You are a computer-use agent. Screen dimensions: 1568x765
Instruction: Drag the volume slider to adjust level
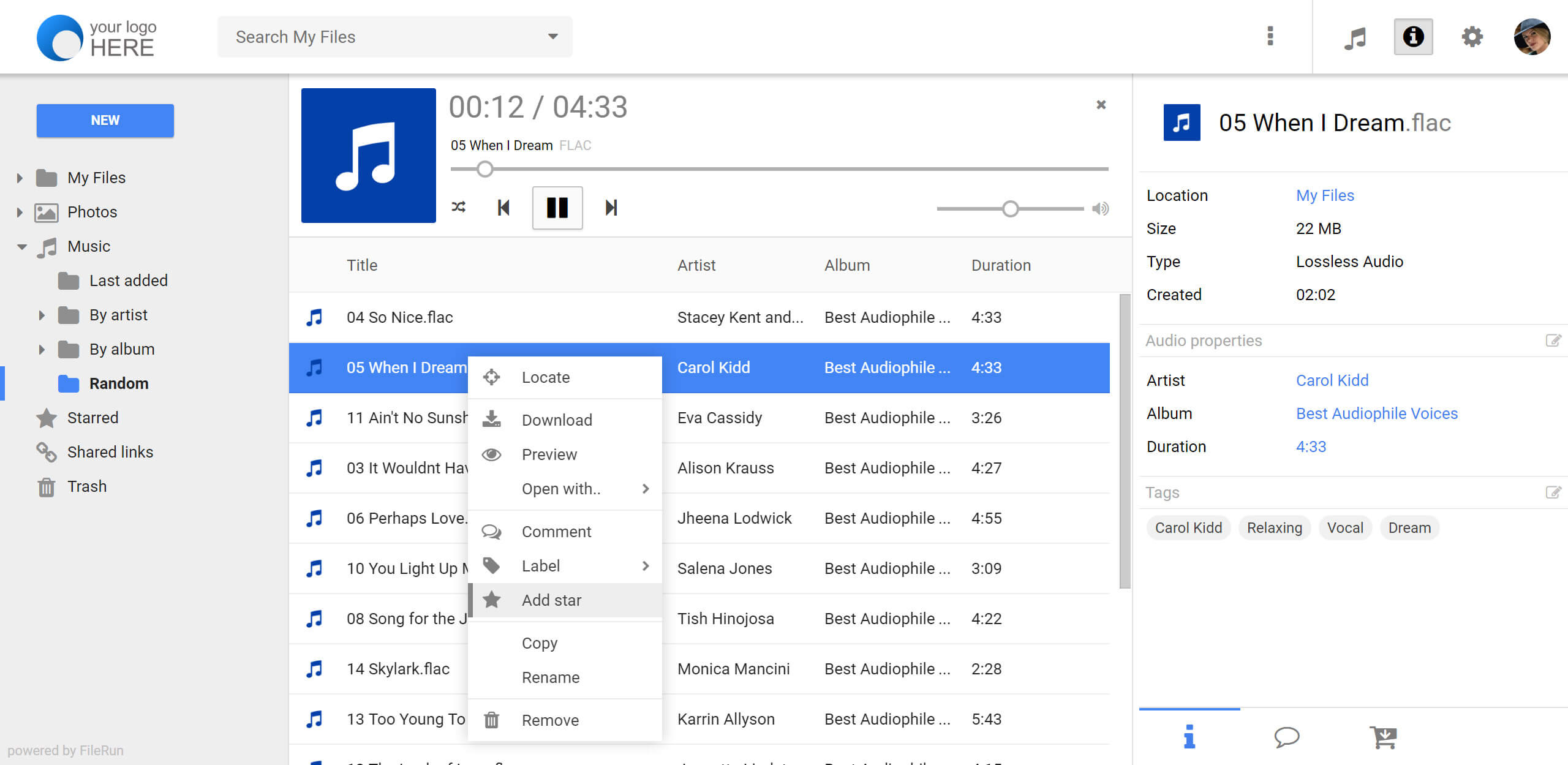(1010, 208)
